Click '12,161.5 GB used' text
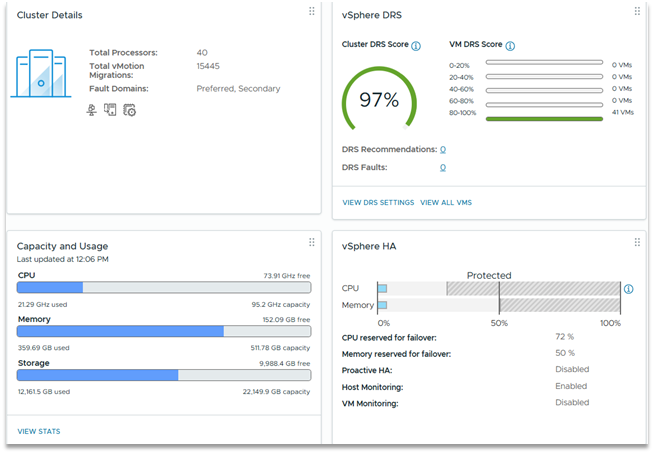Image resolution: width=654 pixels, height=454 pixels. click(44, 392)
